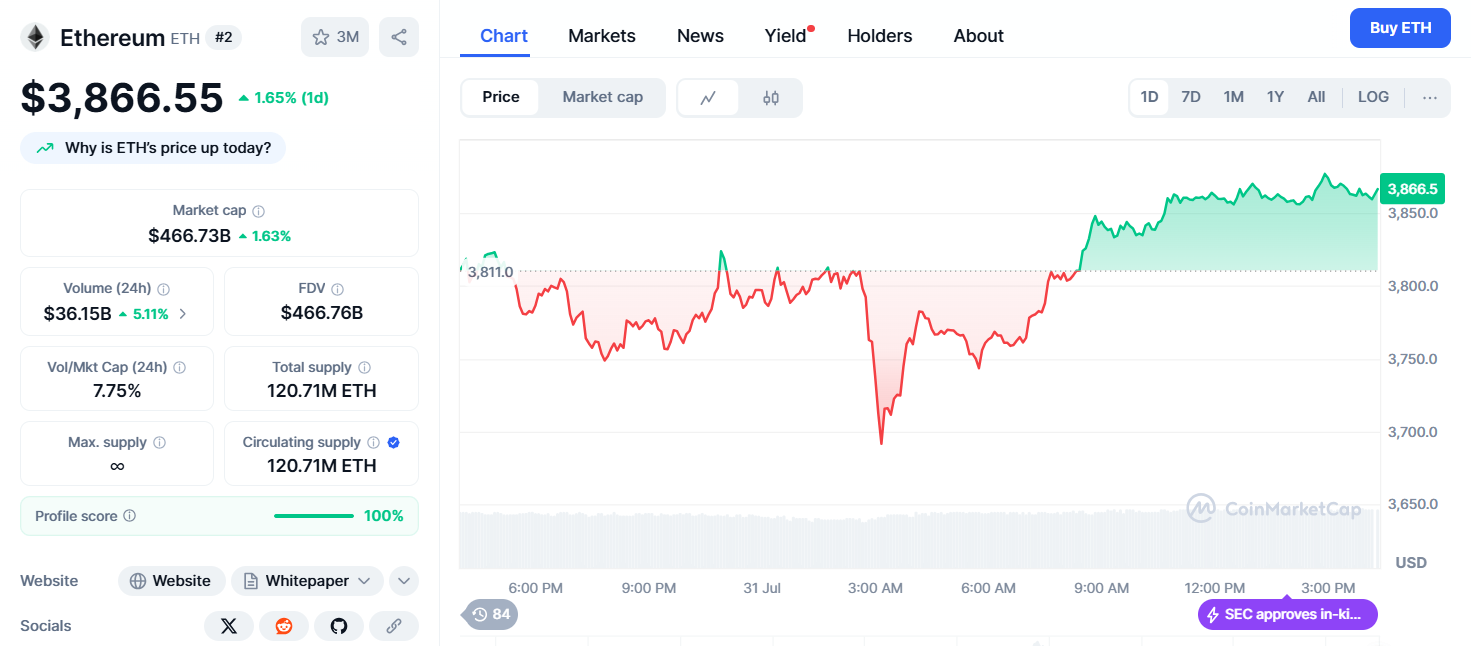Click the 31 Jul date axis label
The height and width of the screenshot is (646, 1471).
tap(762, 588)
